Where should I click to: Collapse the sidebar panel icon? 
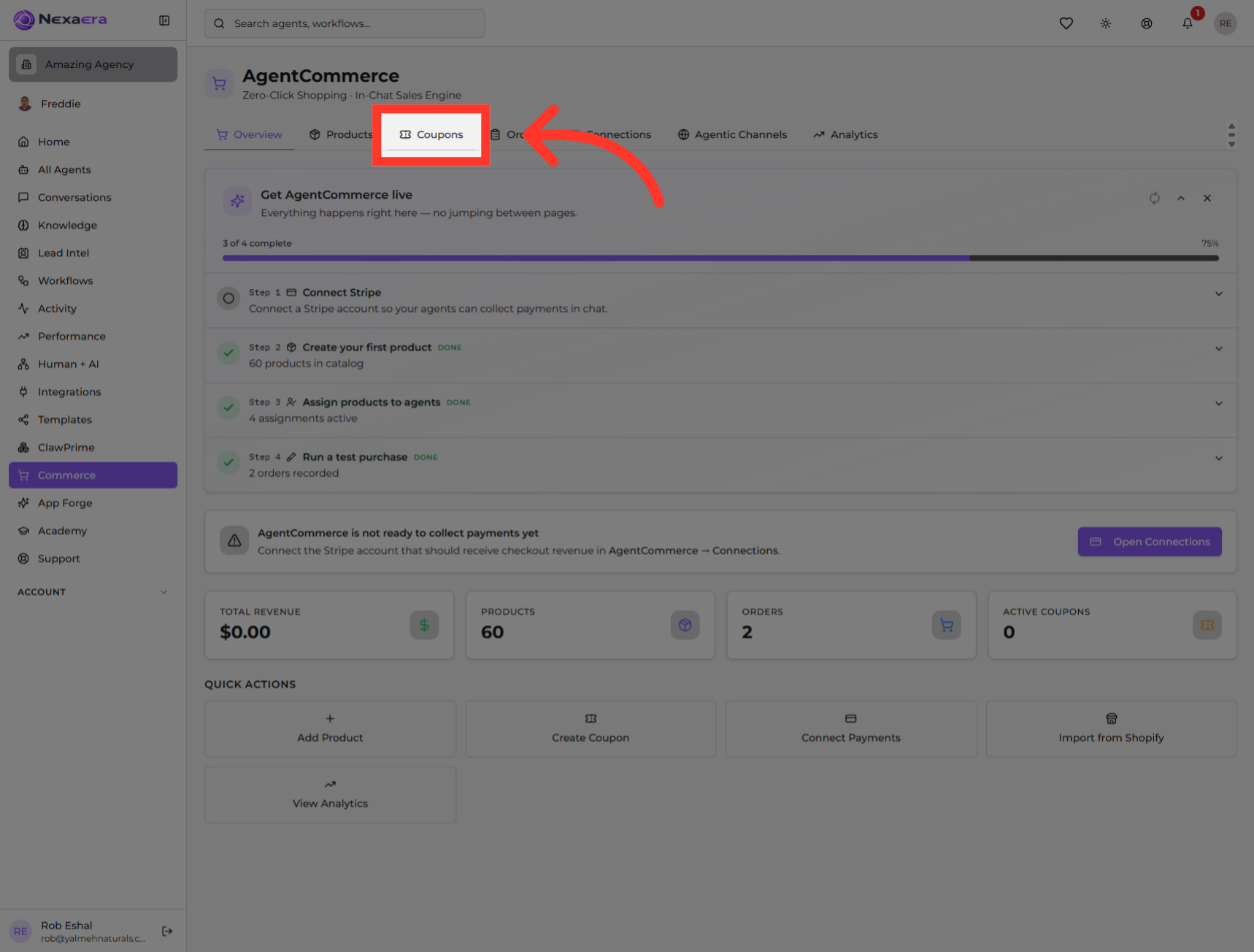click(164, 20)
